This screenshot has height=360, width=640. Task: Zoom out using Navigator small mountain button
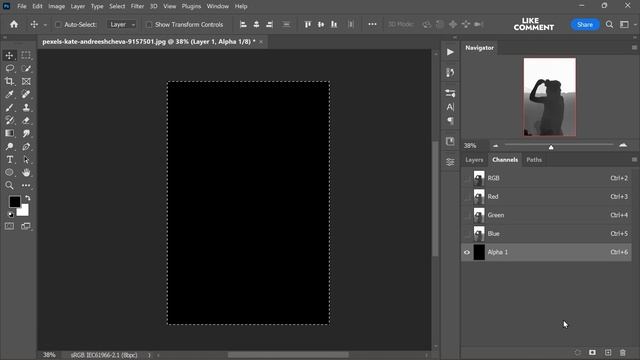click(496, 146)
